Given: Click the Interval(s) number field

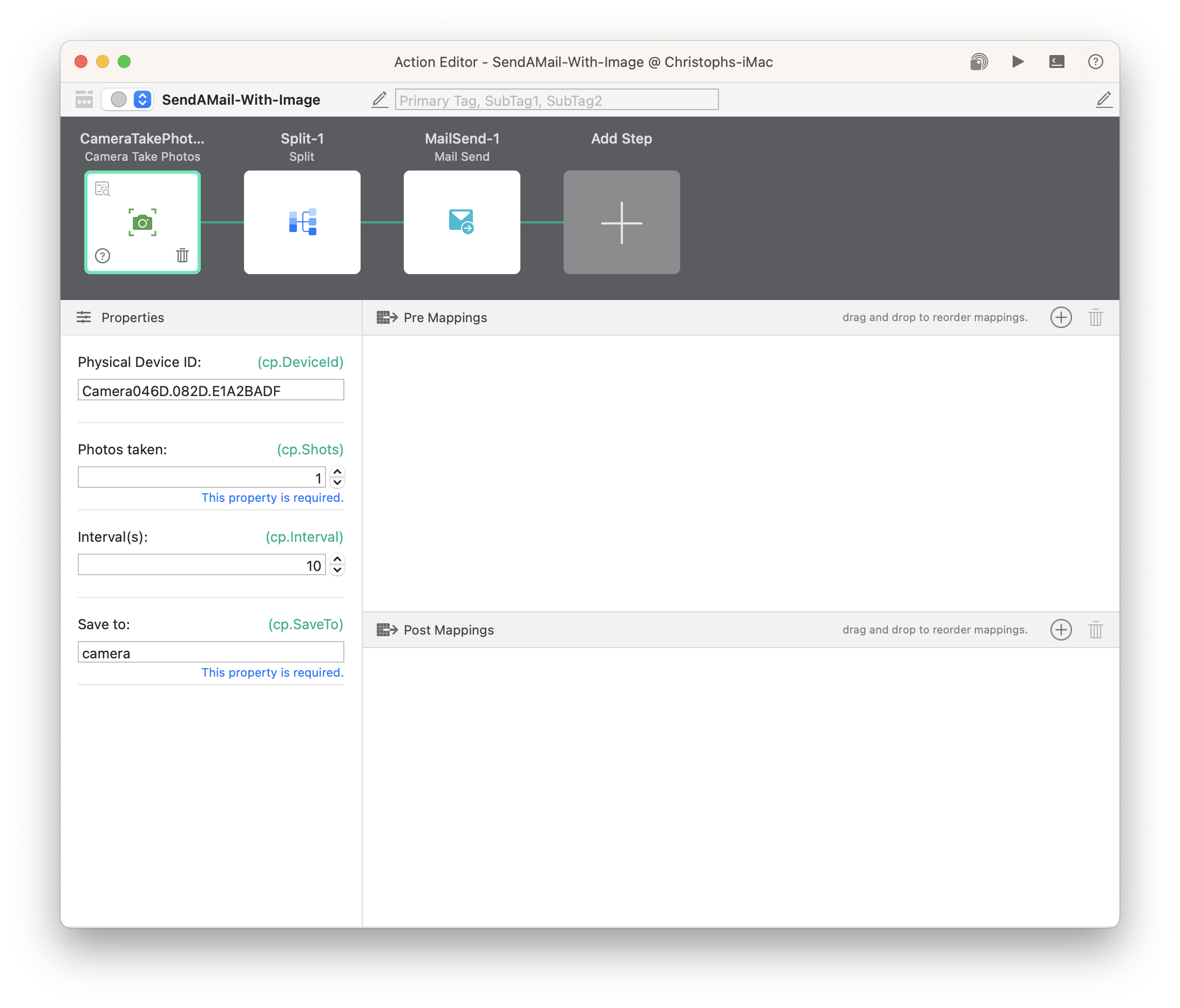Looking at the screenshot, I should (x=201, y=564).
